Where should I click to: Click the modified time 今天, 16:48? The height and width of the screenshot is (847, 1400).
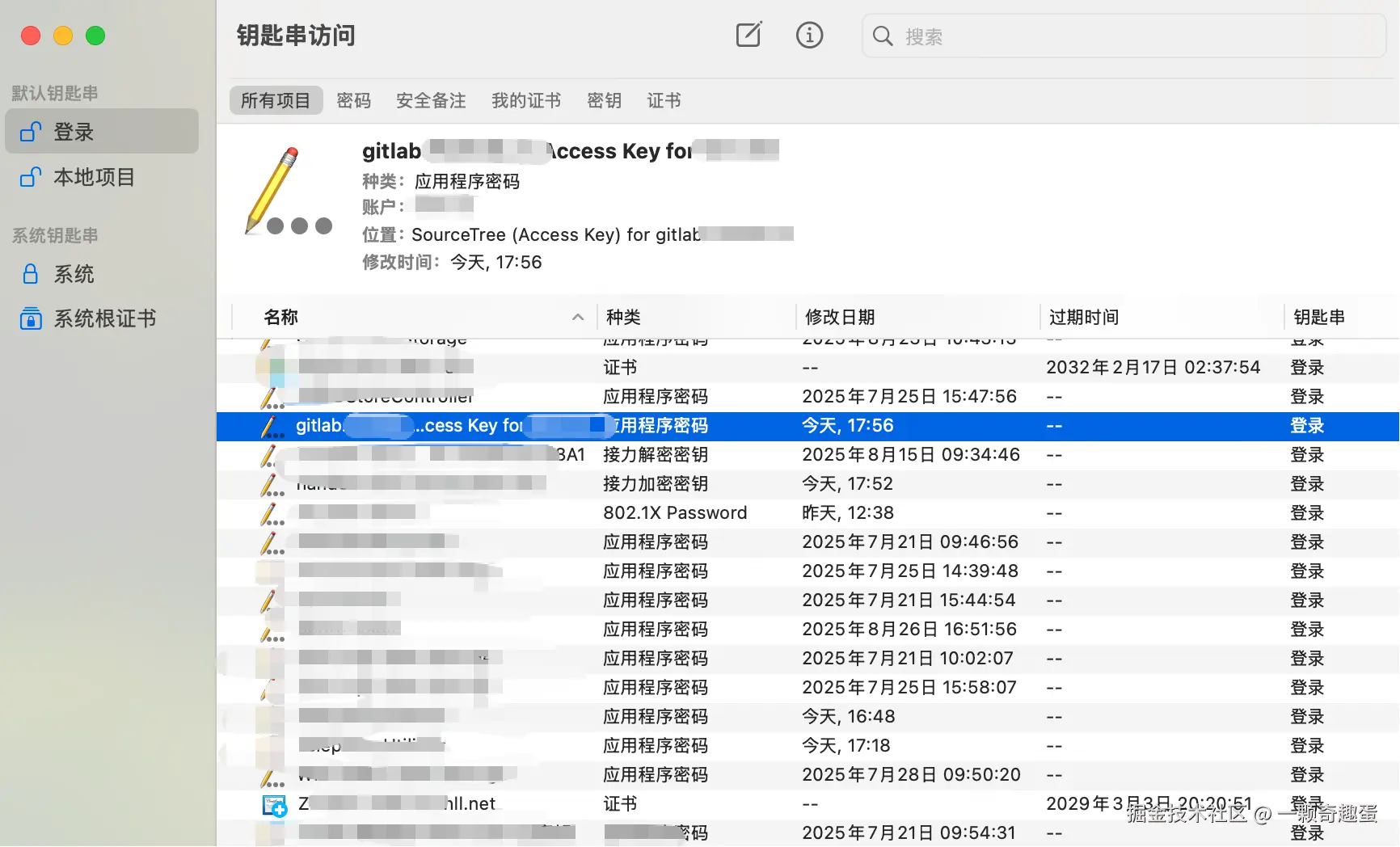[x=849, y=717]
